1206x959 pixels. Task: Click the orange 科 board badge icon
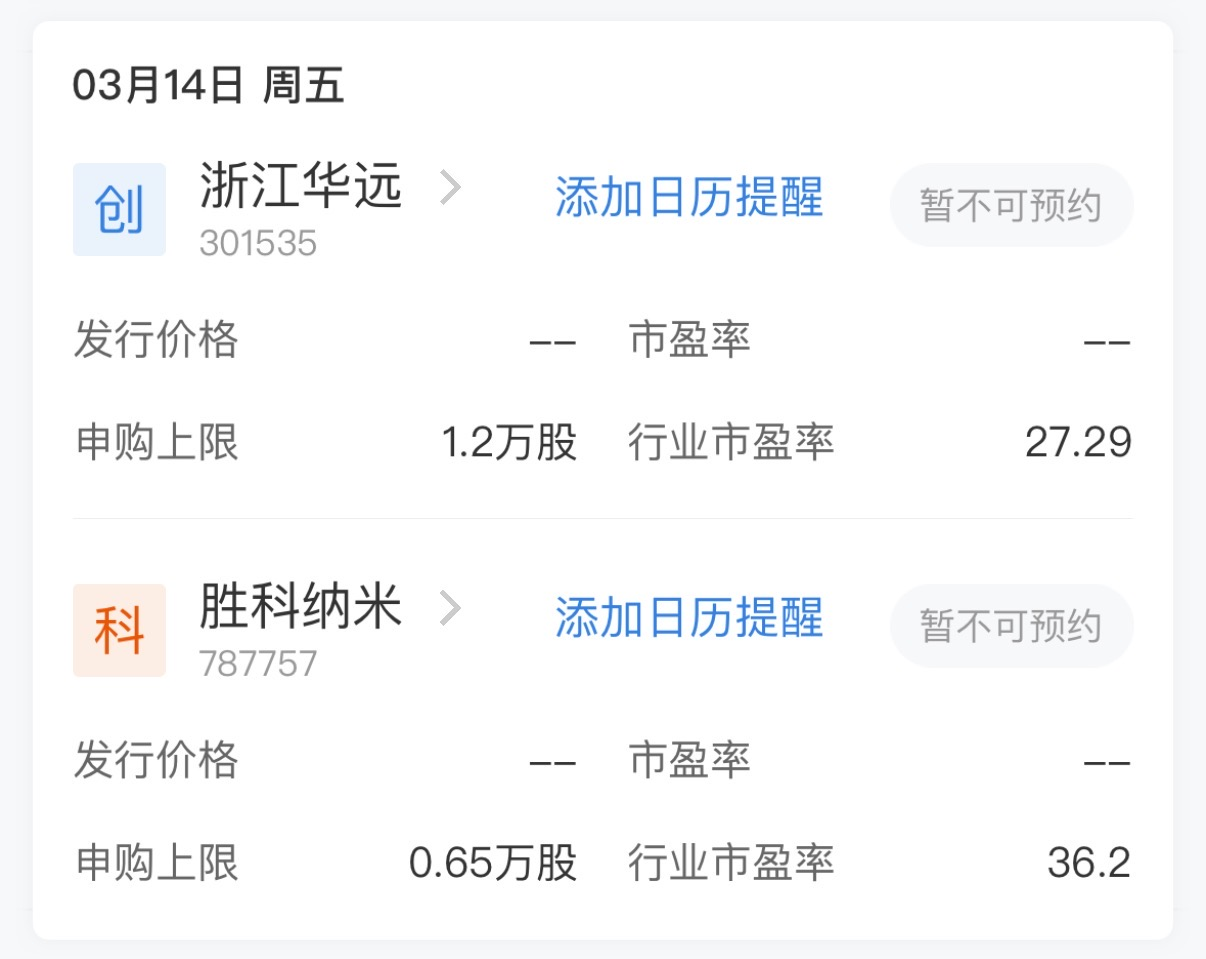[x=119, y=630]
